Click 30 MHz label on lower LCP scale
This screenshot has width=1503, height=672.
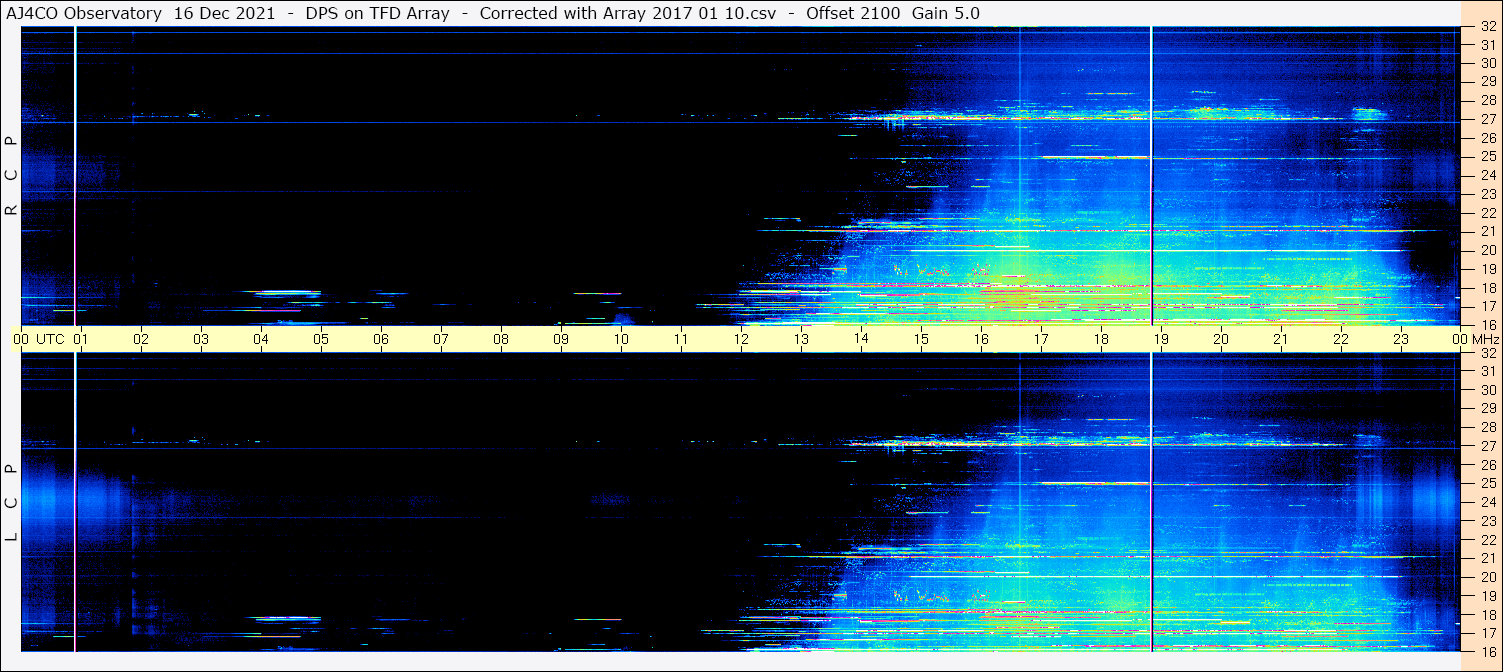(x=1487, y=390)
